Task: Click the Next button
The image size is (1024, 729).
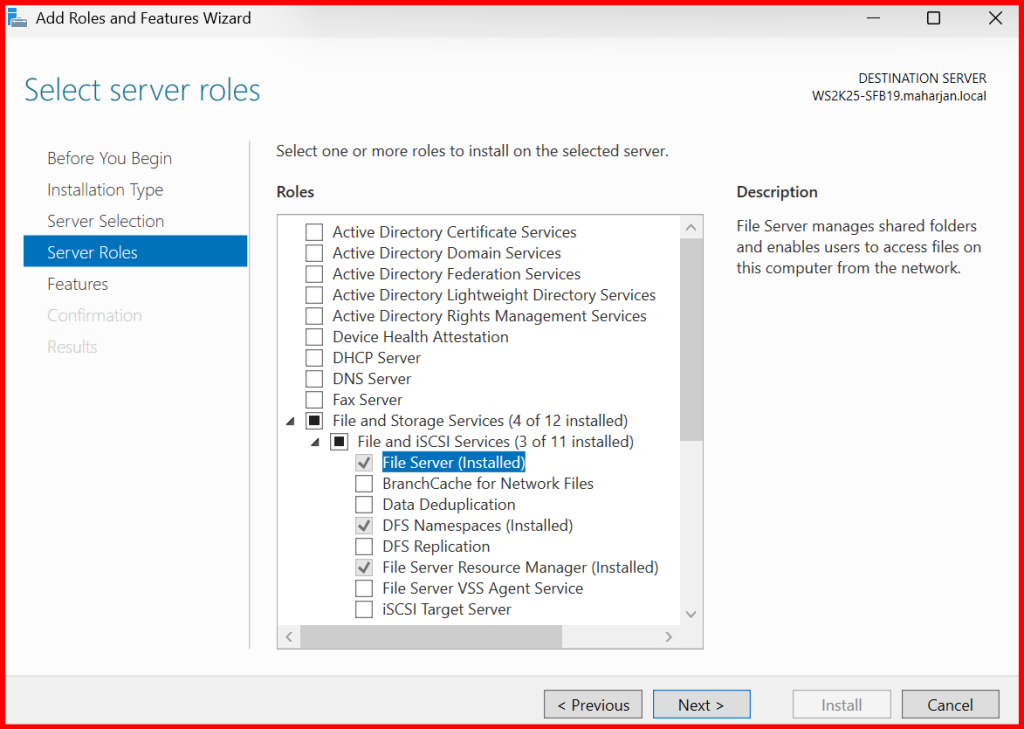Action: (x=701, y=705)
